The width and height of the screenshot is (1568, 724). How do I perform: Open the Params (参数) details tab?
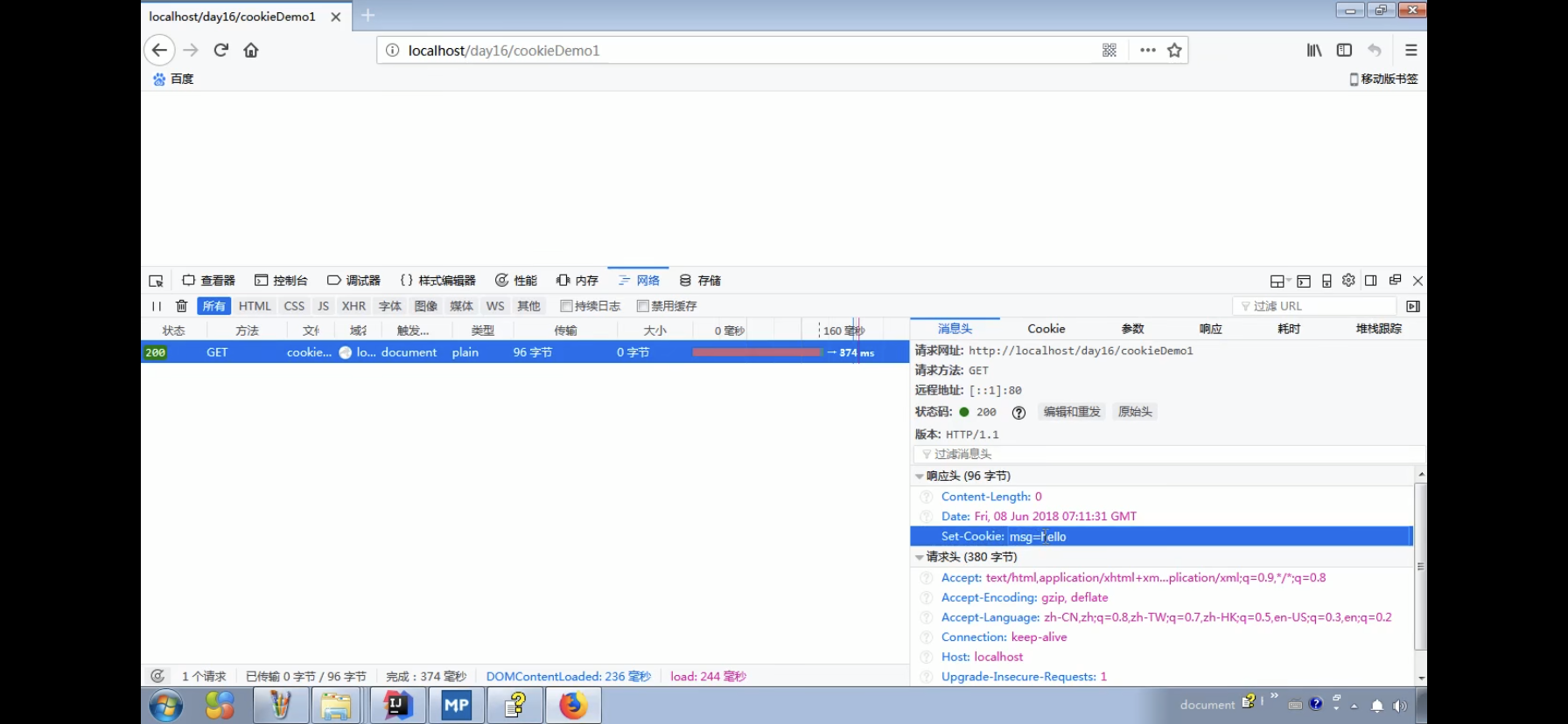(x=1132, y=329)
